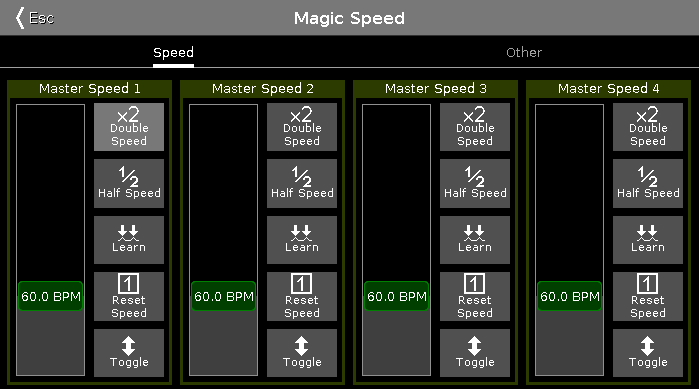Viewport: 699px width, 389px height.
Task: Click Half Speed under Master Speed 1
Action: point(129,184)
